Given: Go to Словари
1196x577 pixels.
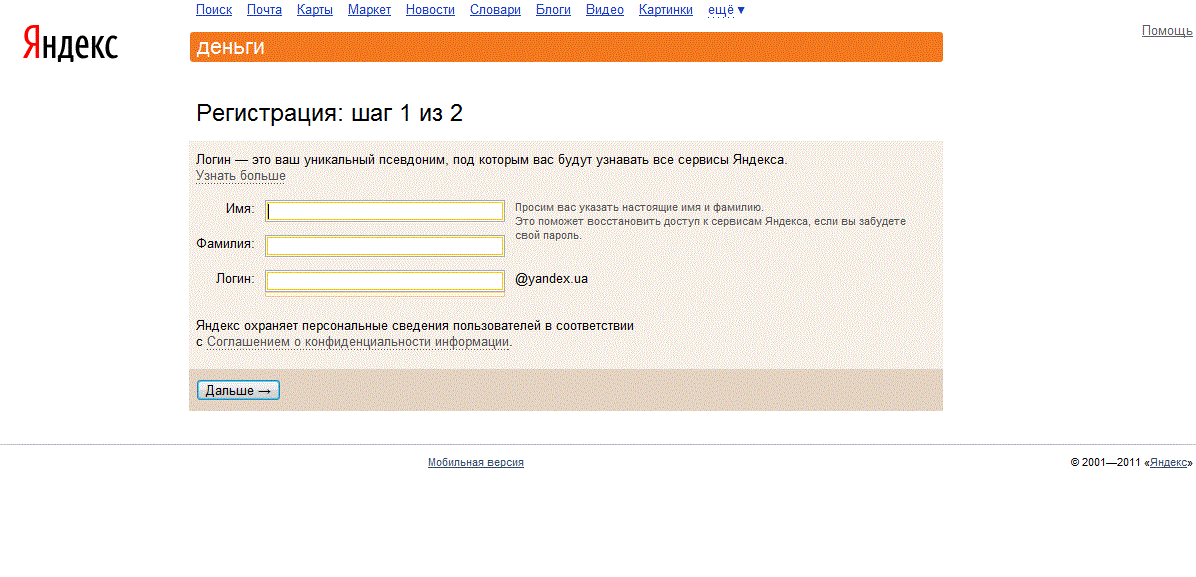Looking at the screenshot, I should 496,10.
